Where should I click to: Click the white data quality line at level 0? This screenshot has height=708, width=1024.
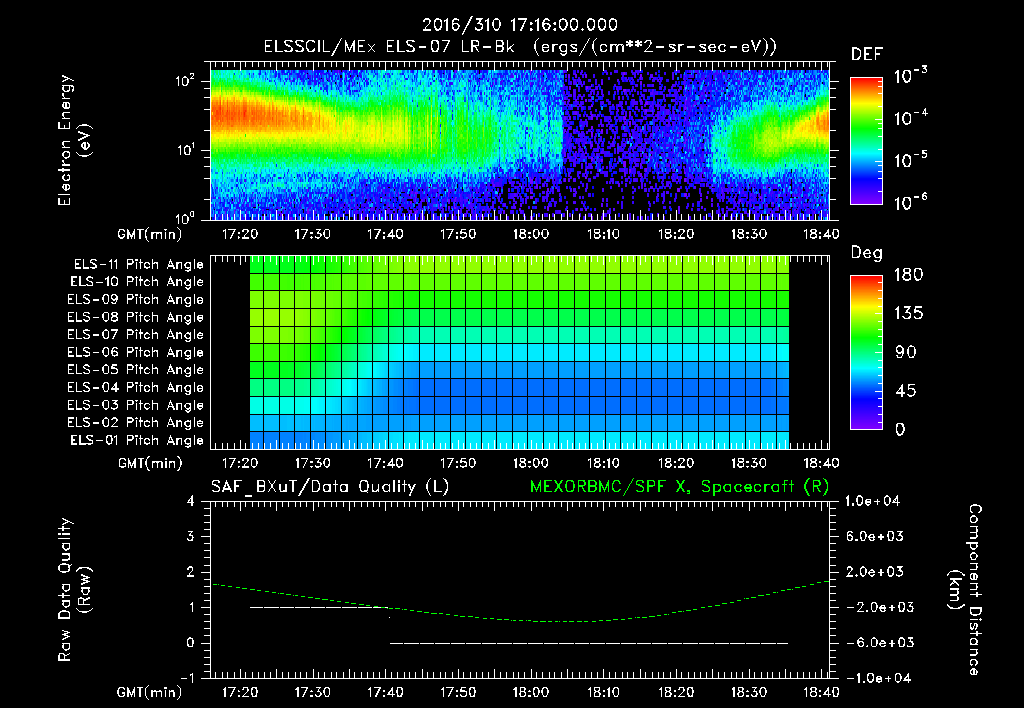pos(589,643)
